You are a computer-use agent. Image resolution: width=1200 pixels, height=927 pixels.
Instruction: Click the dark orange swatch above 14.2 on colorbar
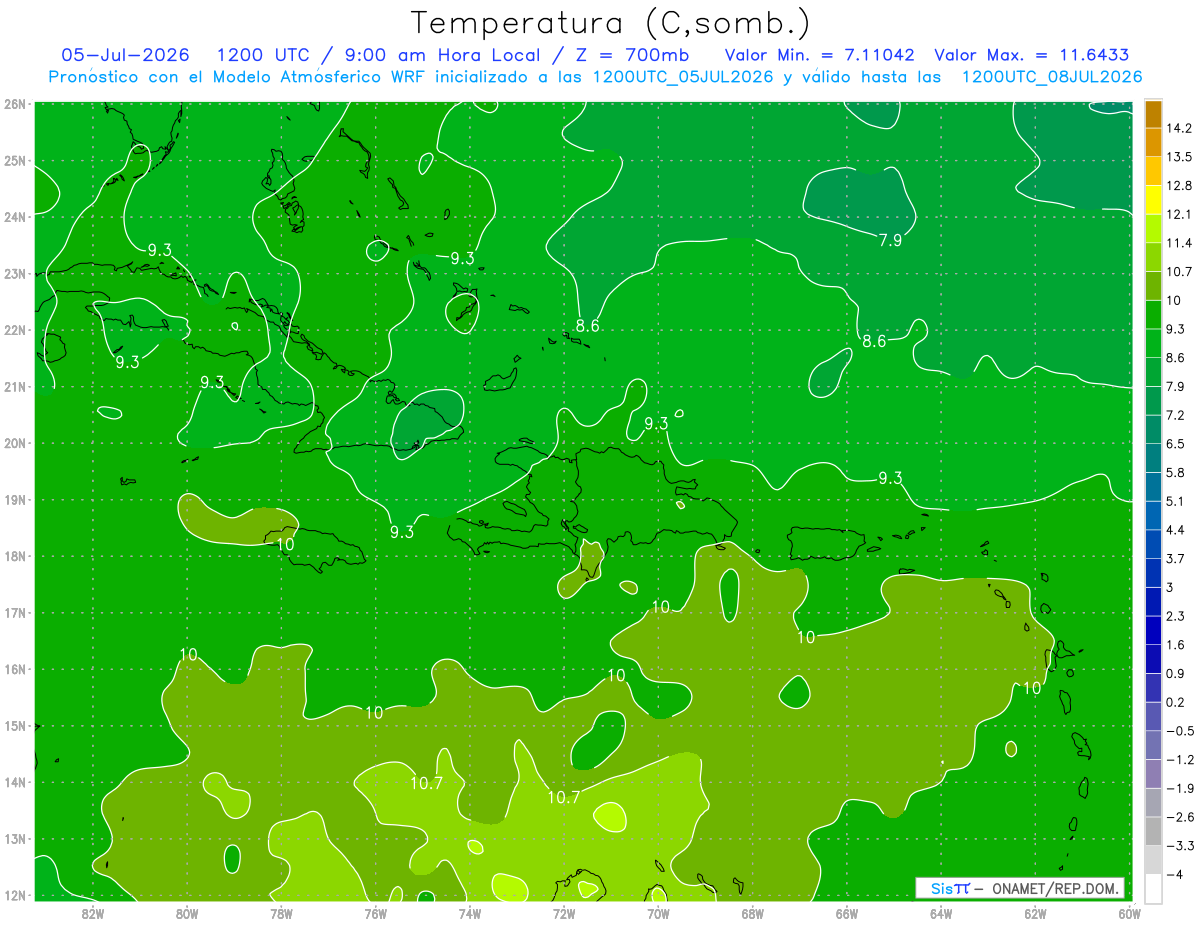click(x=1153, y=114)
